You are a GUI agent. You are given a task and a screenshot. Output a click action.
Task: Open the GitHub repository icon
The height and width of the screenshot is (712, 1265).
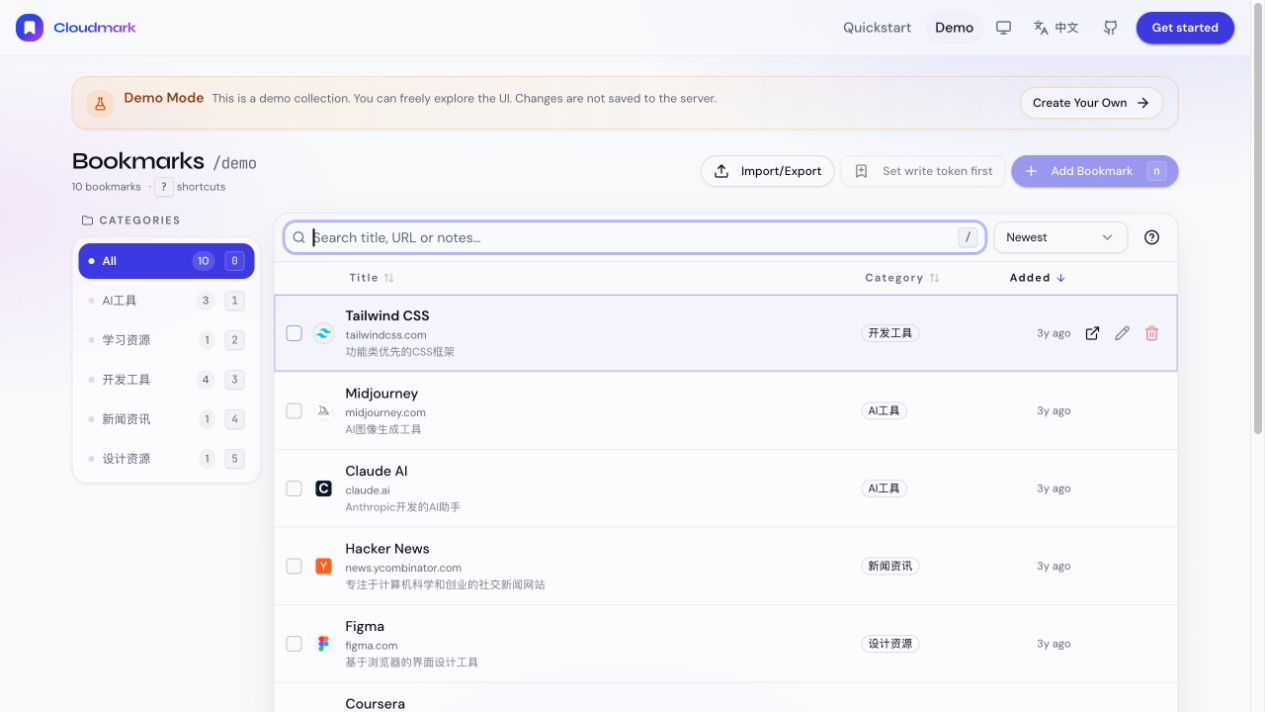coord(1110,28)
